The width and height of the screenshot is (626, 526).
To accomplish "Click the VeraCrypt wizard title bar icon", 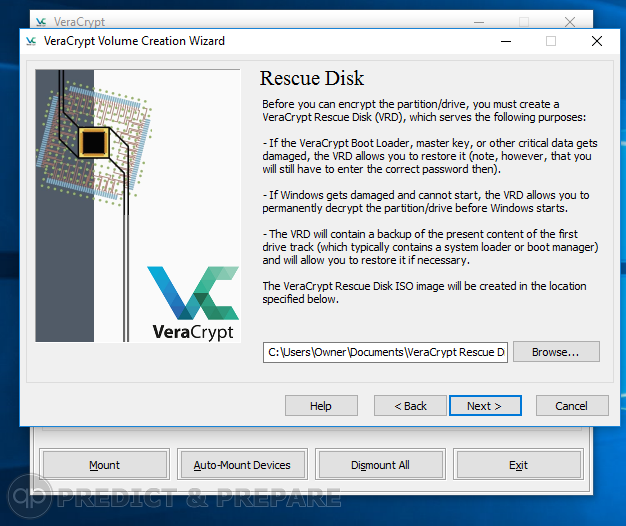I will 31,41.
